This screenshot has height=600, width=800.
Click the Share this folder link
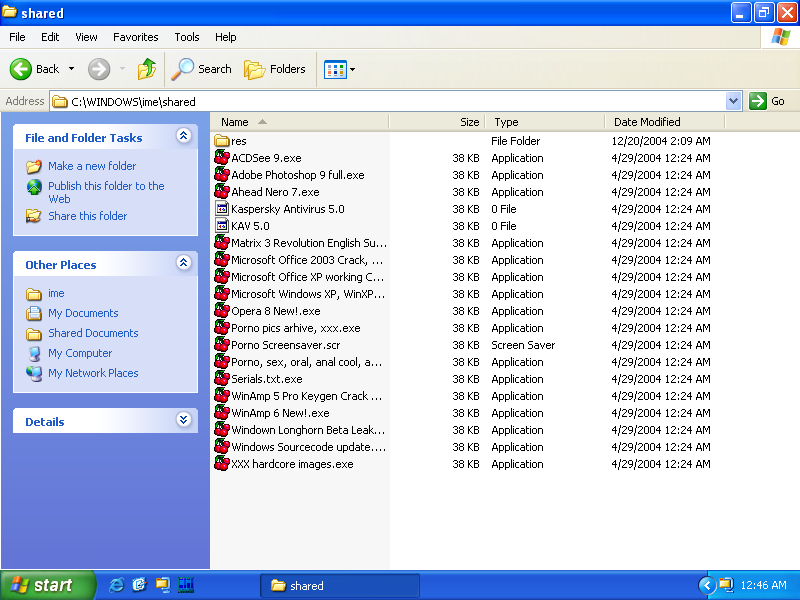[88, 216]
